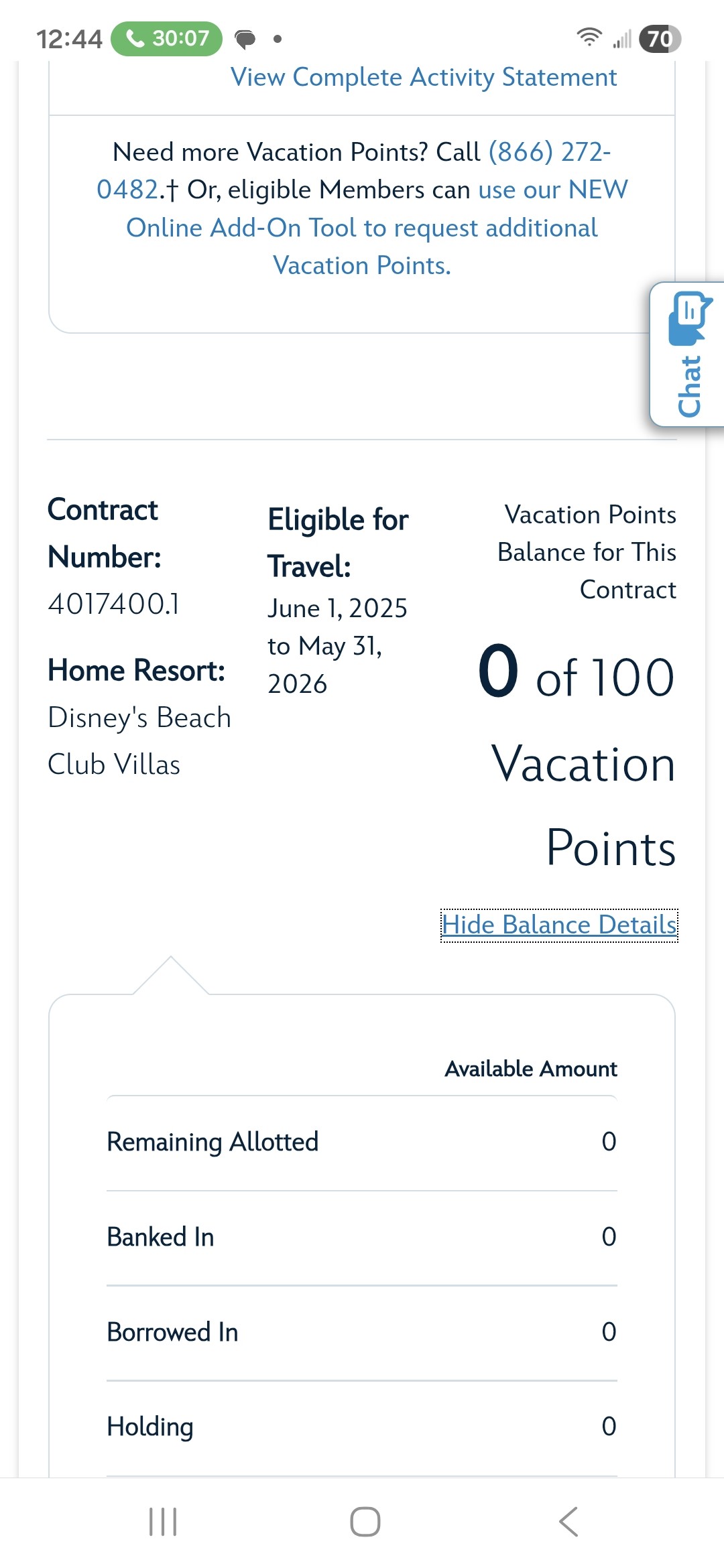Select the Banked In row
This screenshot has height=1568, width=724.
point(361,1237)
